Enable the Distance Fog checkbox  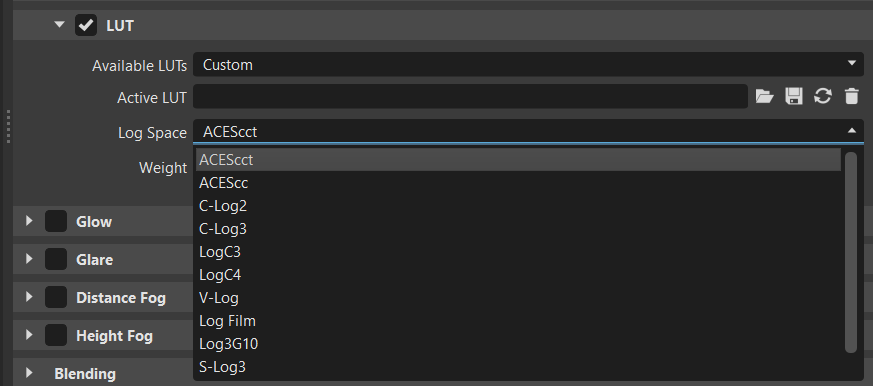56,297
